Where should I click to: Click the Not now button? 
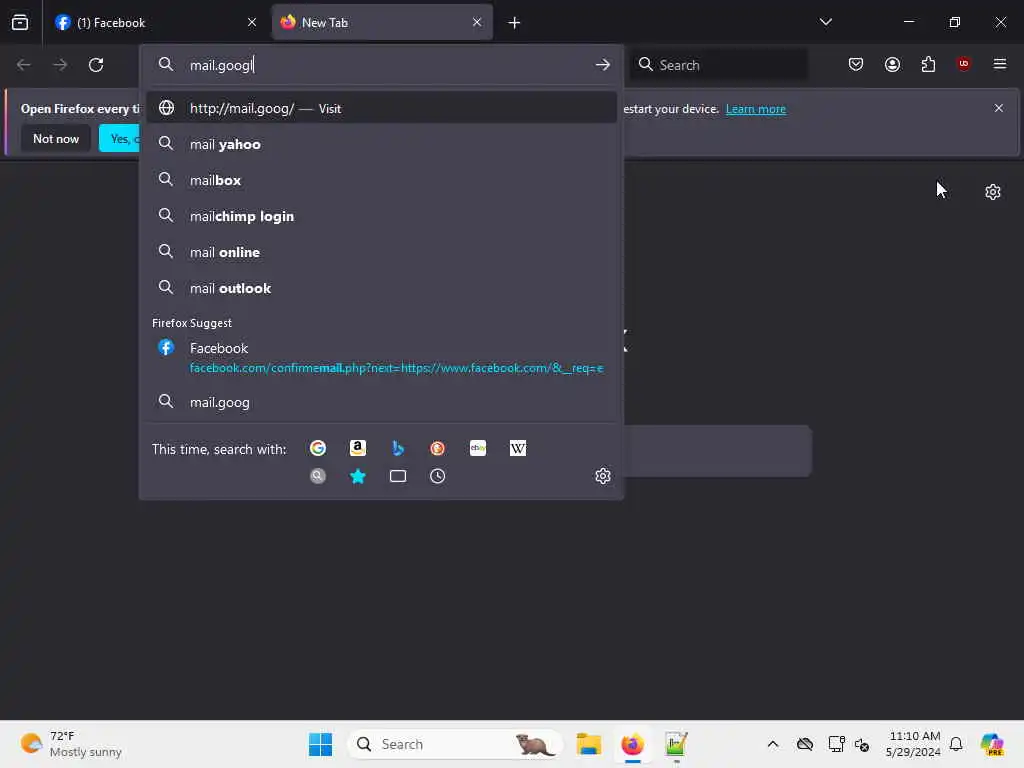[56, 138]
